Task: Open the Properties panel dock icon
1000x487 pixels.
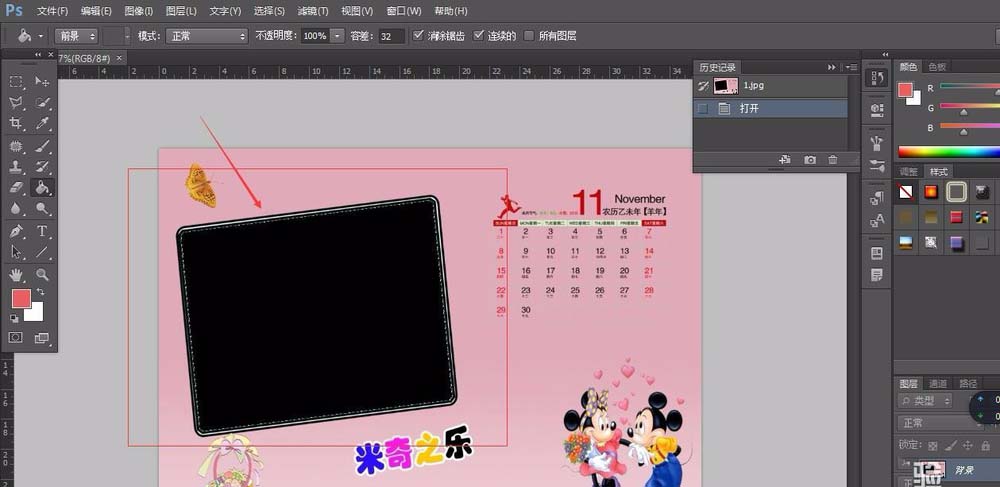Action: [x=877, y=109]
